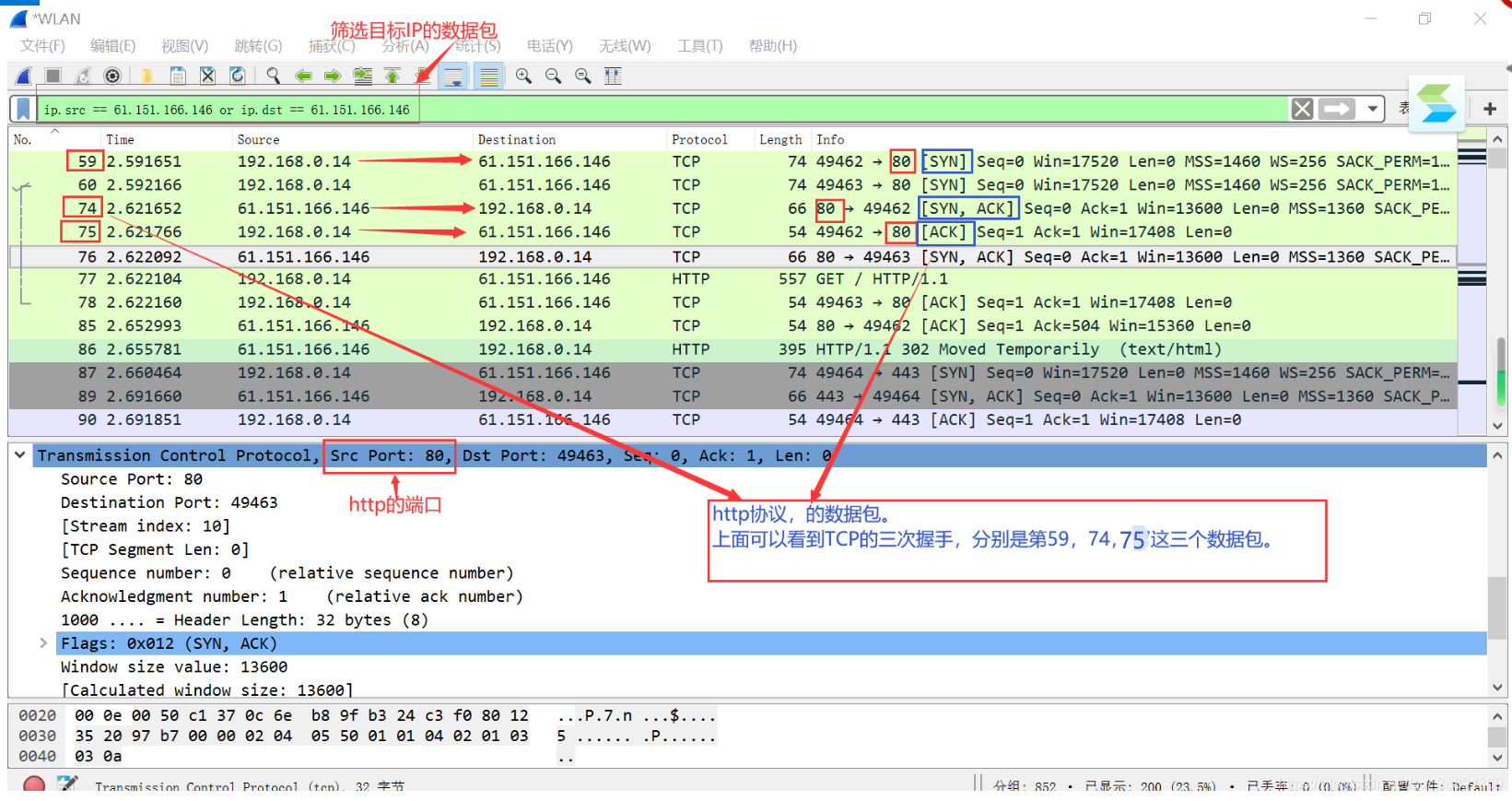This screenshot has width=1512, height=801.
Task: Toggle packet list colorization
Action: click(x=488, y=77)
